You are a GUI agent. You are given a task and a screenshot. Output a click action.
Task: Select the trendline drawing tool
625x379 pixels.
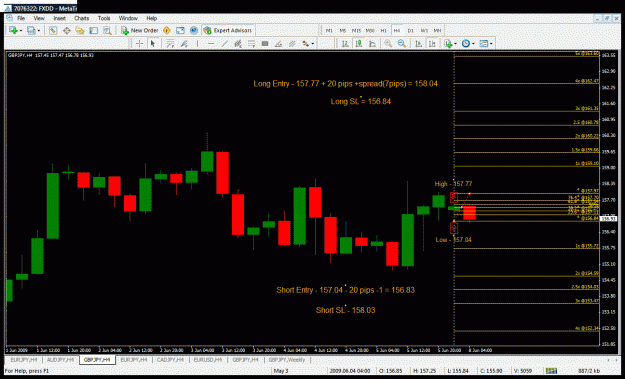point(224,43)
